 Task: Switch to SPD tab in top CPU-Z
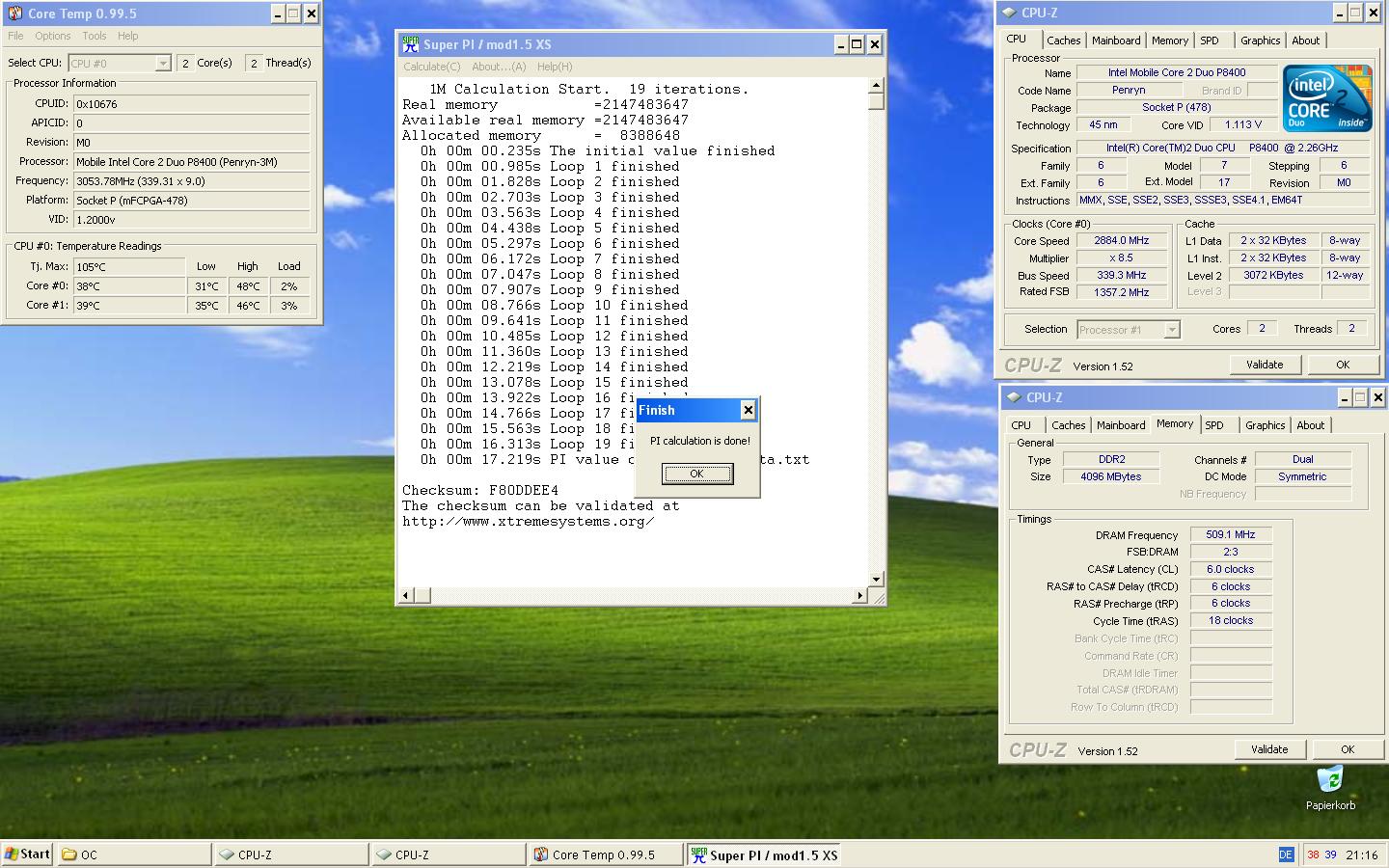click(x=1210, y=41)
